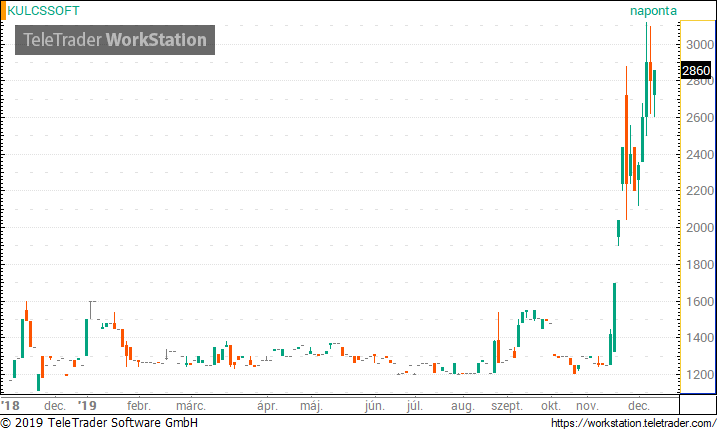The height and width of the screenshot is (432, 717).
Task: Click the 2600 price axis label
Action: tap(700, 118)
